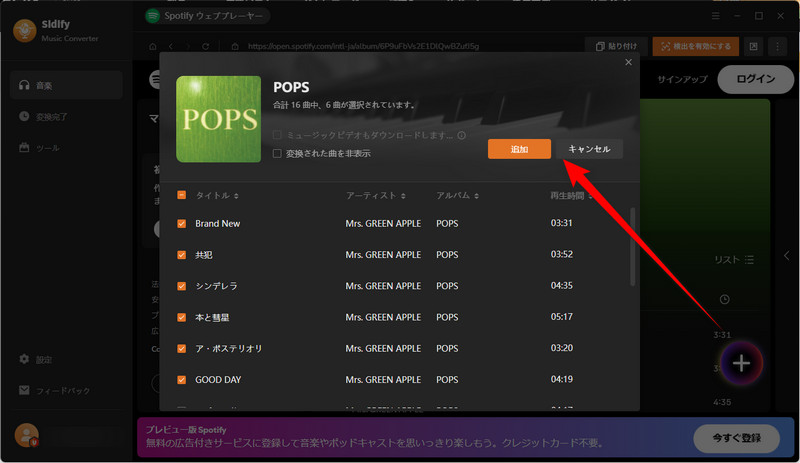This screenshot has height=463, width=800.
Task: Select the Spotify ウェブプレーヤー tab
Action: (x=206, y=16)
